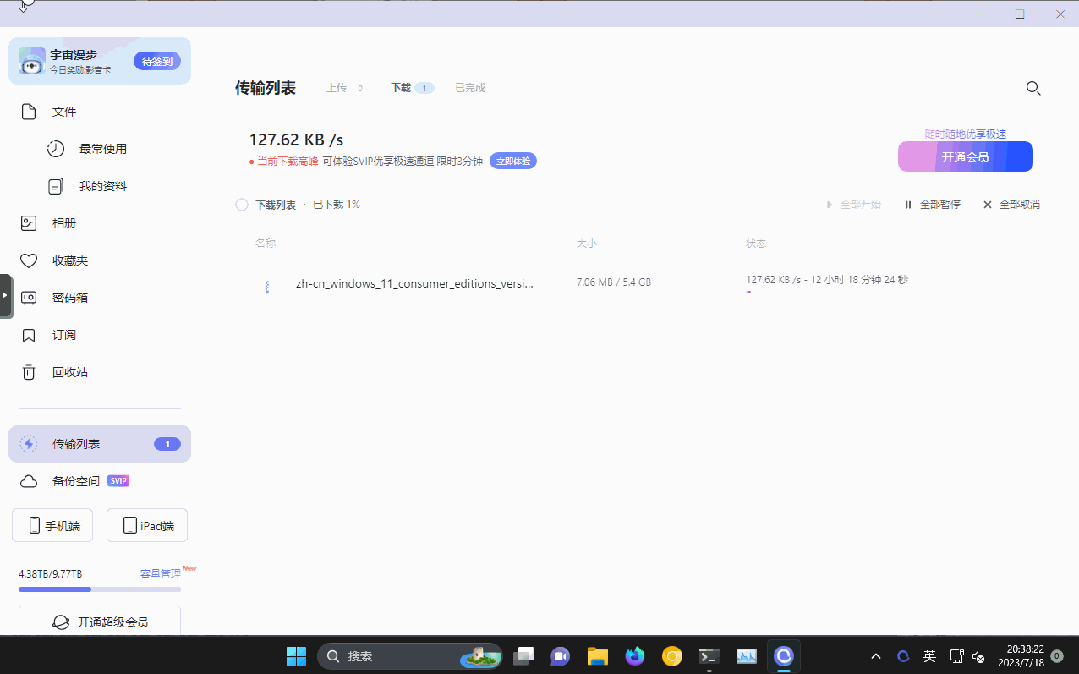1079x674 pixels.
Task: Expand the system tray hidden icons chevron
Action: pyautogui.click(x=876, y=656)
